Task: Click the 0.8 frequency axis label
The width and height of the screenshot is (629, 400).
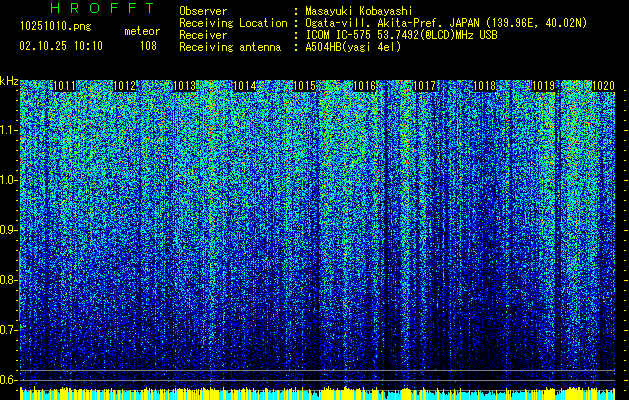Action: [9, 280]
